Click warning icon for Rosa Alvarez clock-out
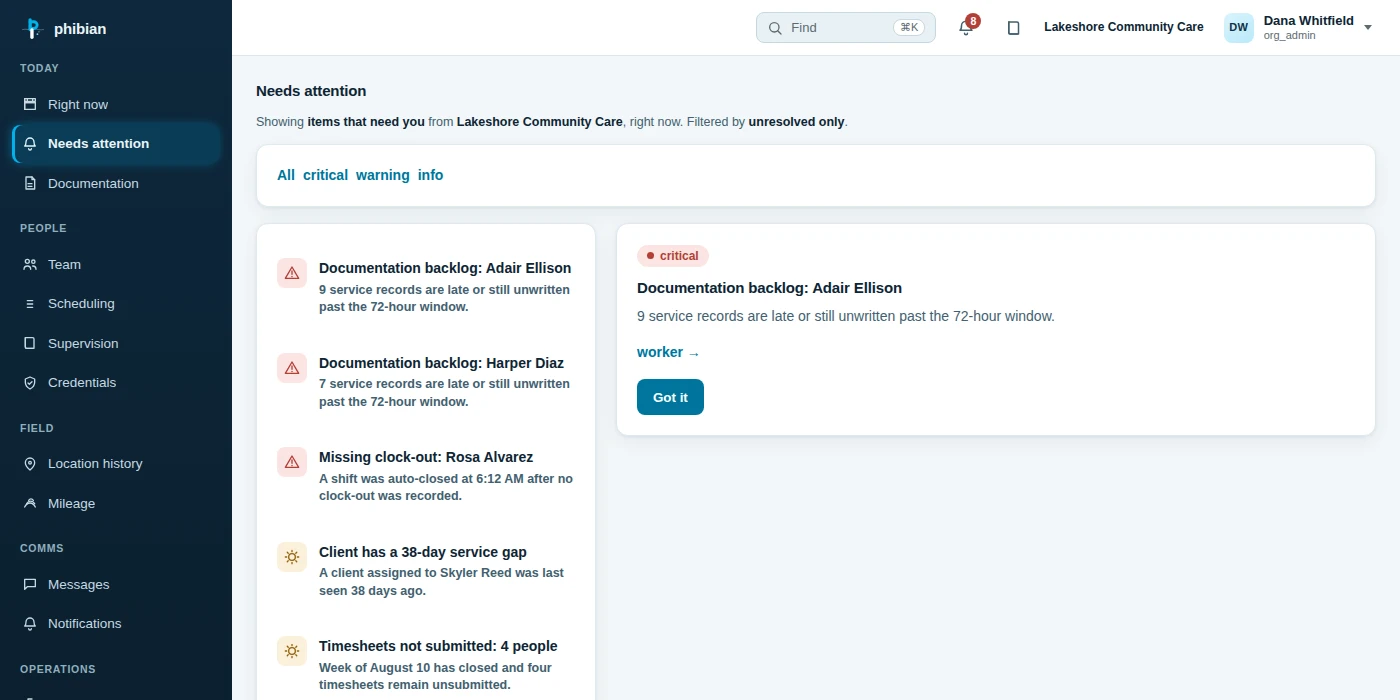 pyautogui.click(x=292, y=462)
